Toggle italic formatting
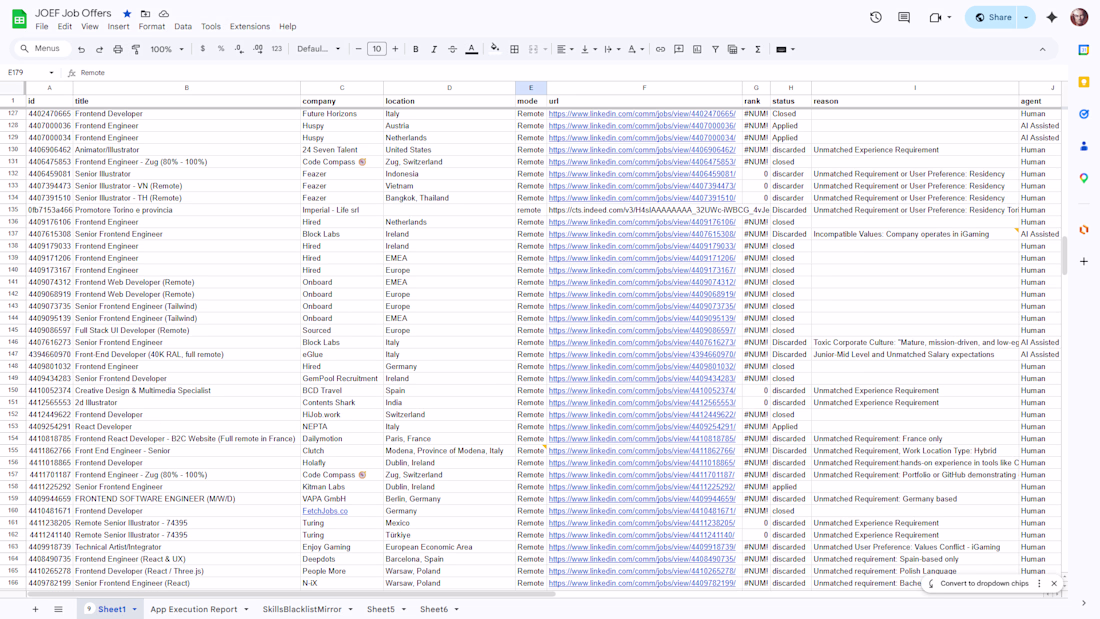 [434, 49]
